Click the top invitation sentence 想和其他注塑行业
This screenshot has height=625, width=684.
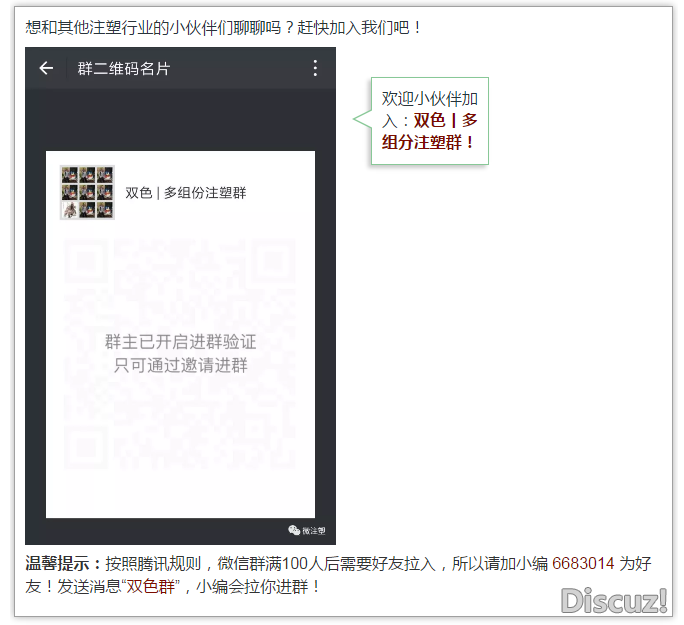(223, 27)
